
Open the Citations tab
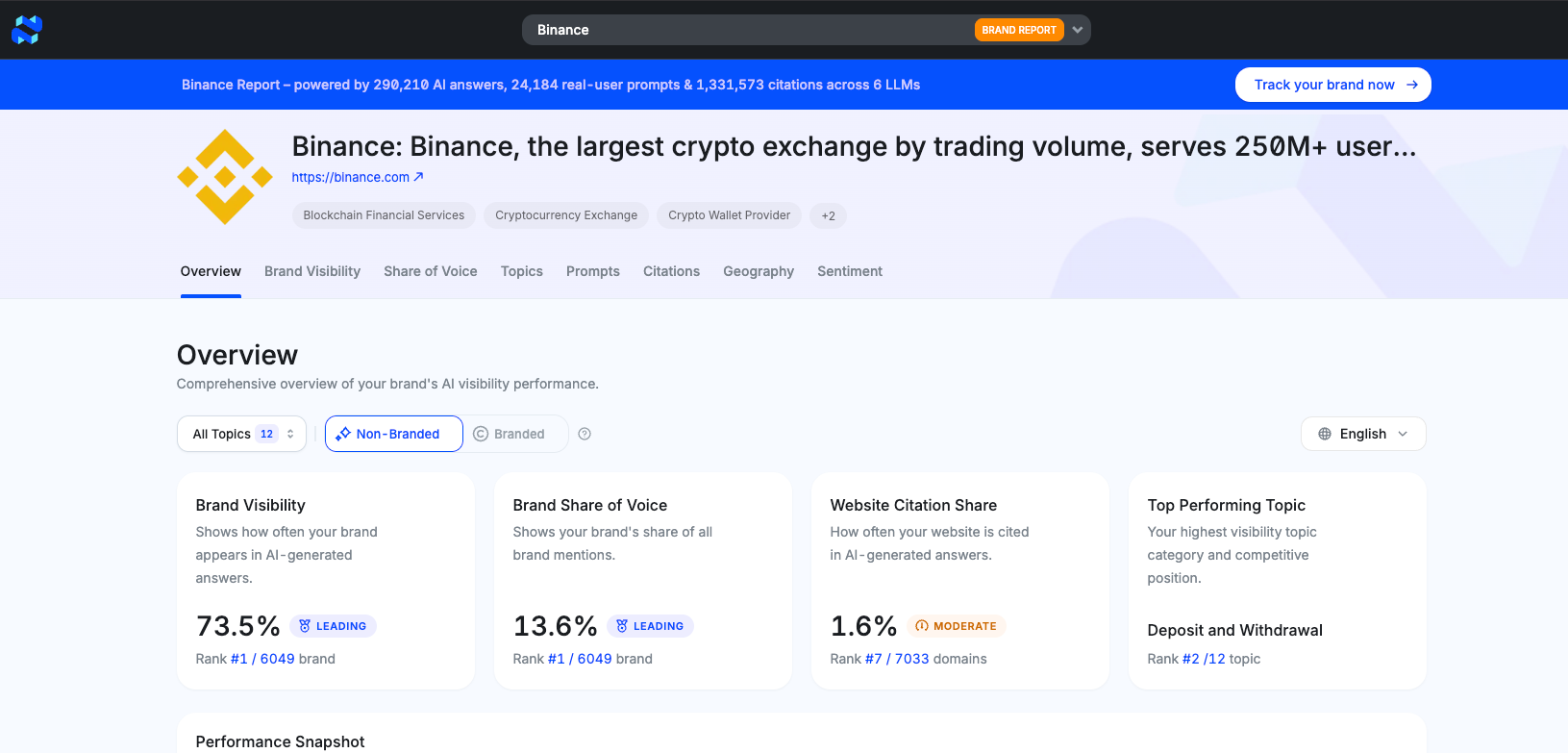(671, 271)
